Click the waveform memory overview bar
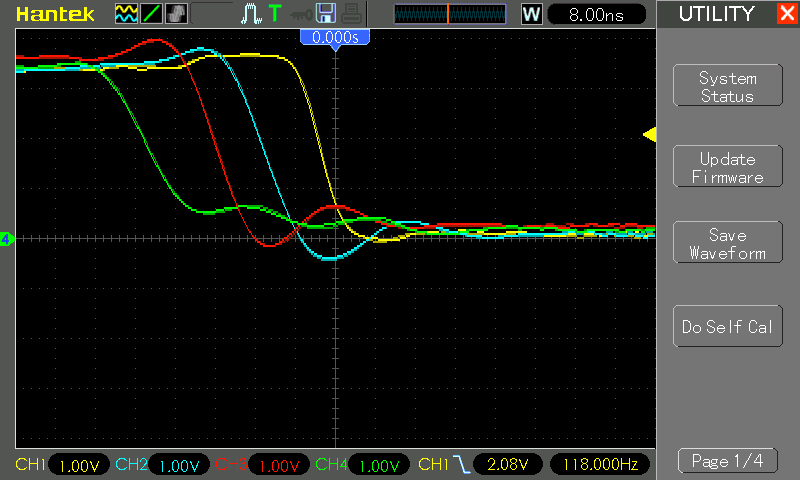The image size is (800, 480). [x=449, y=14]
